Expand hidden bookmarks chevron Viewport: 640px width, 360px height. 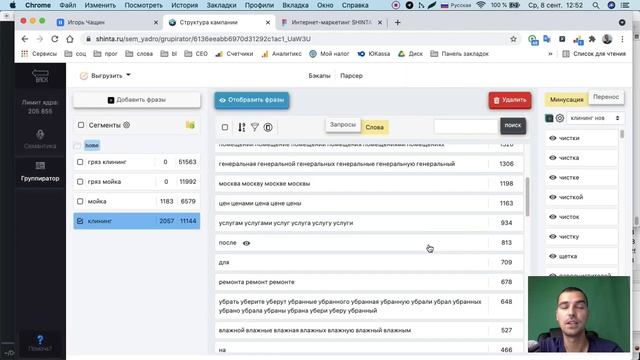click(550, 53)
